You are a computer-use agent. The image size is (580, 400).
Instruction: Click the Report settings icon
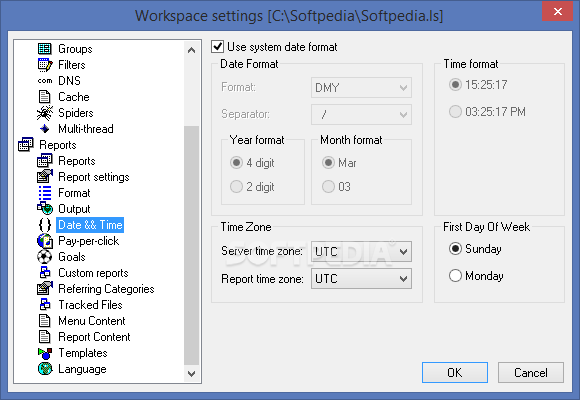pyautogui.click(x=45, y=177)
